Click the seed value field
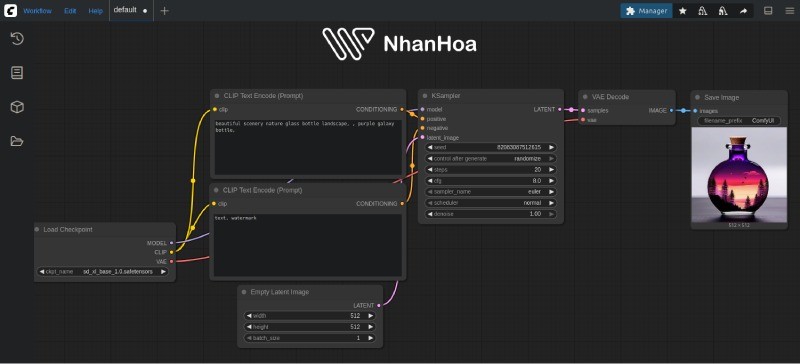The height and width of the screenshot is (364, 800). [x=491, y=148]
